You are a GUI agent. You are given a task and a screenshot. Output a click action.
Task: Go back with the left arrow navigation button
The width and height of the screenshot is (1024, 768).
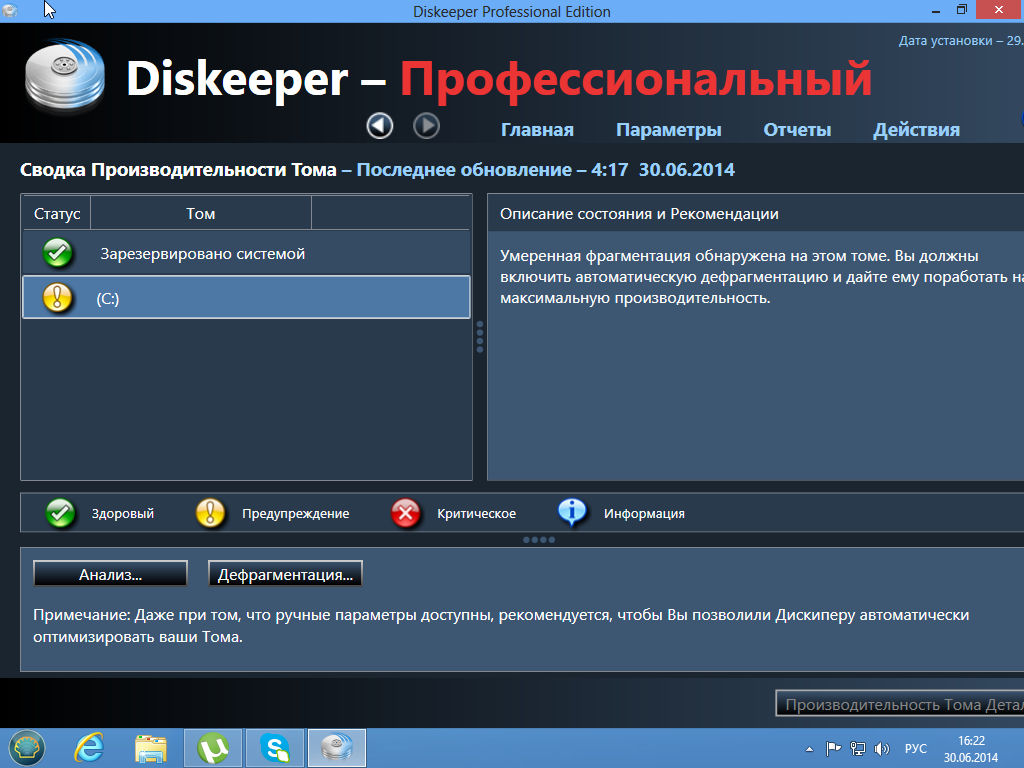379,125
